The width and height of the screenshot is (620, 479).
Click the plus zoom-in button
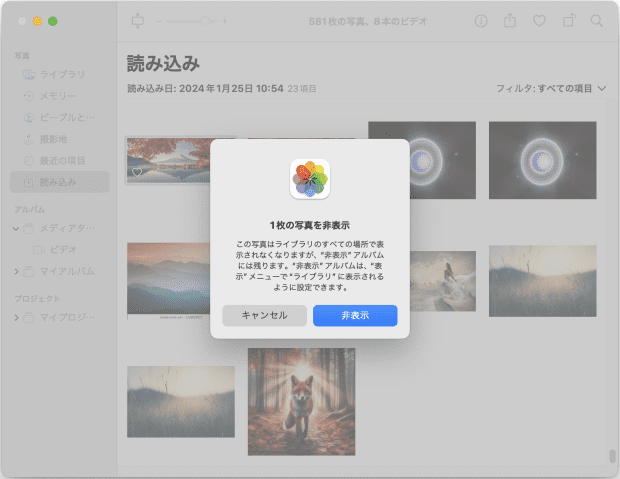tap(224, 21)
